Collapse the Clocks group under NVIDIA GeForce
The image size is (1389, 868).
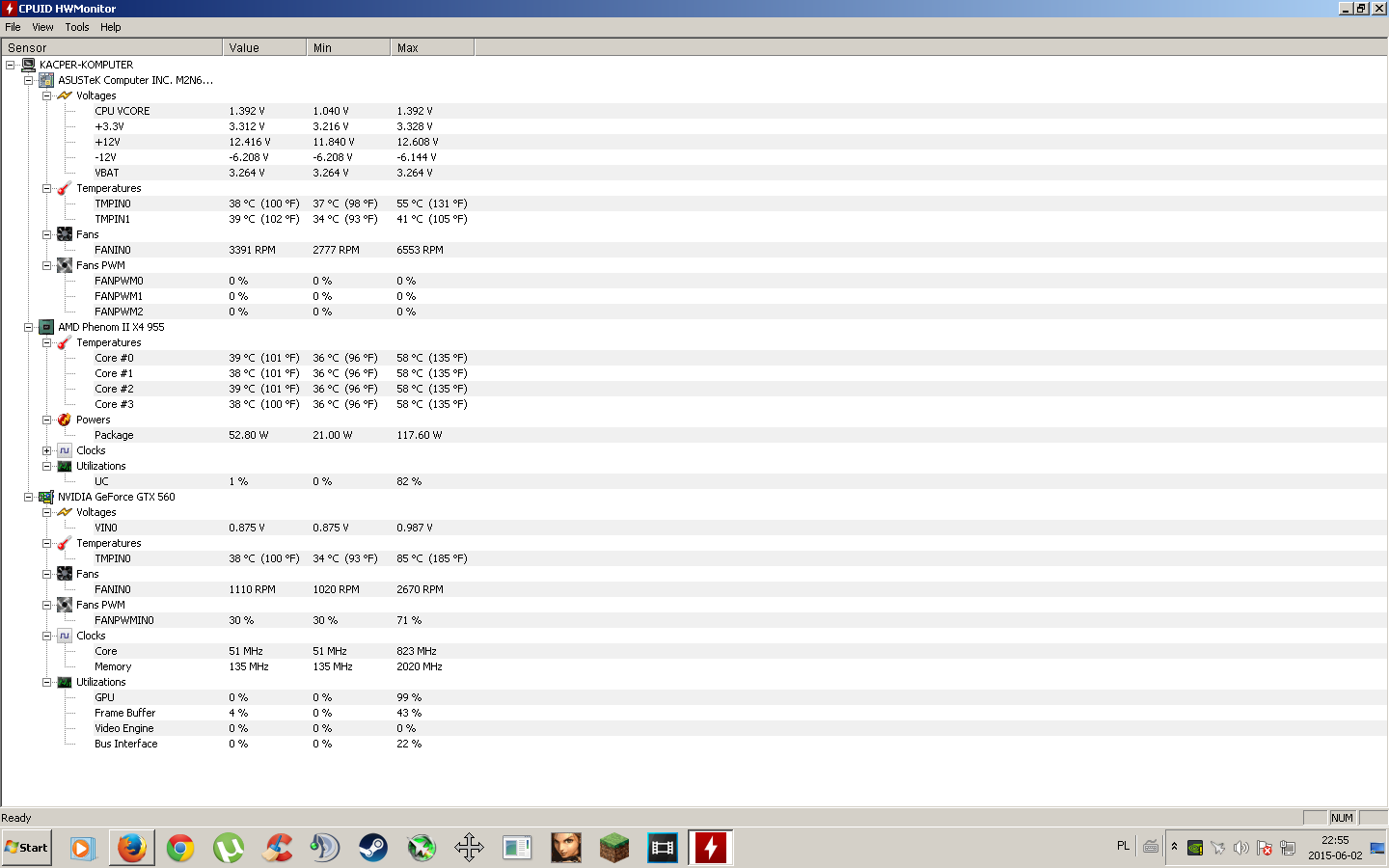pos(46,636)
